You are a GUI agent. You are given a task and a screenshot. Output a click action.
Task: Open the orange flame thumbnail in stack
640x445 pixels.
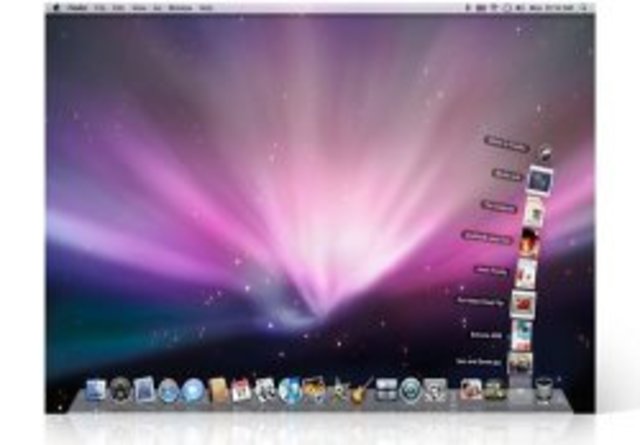[529, 243]
